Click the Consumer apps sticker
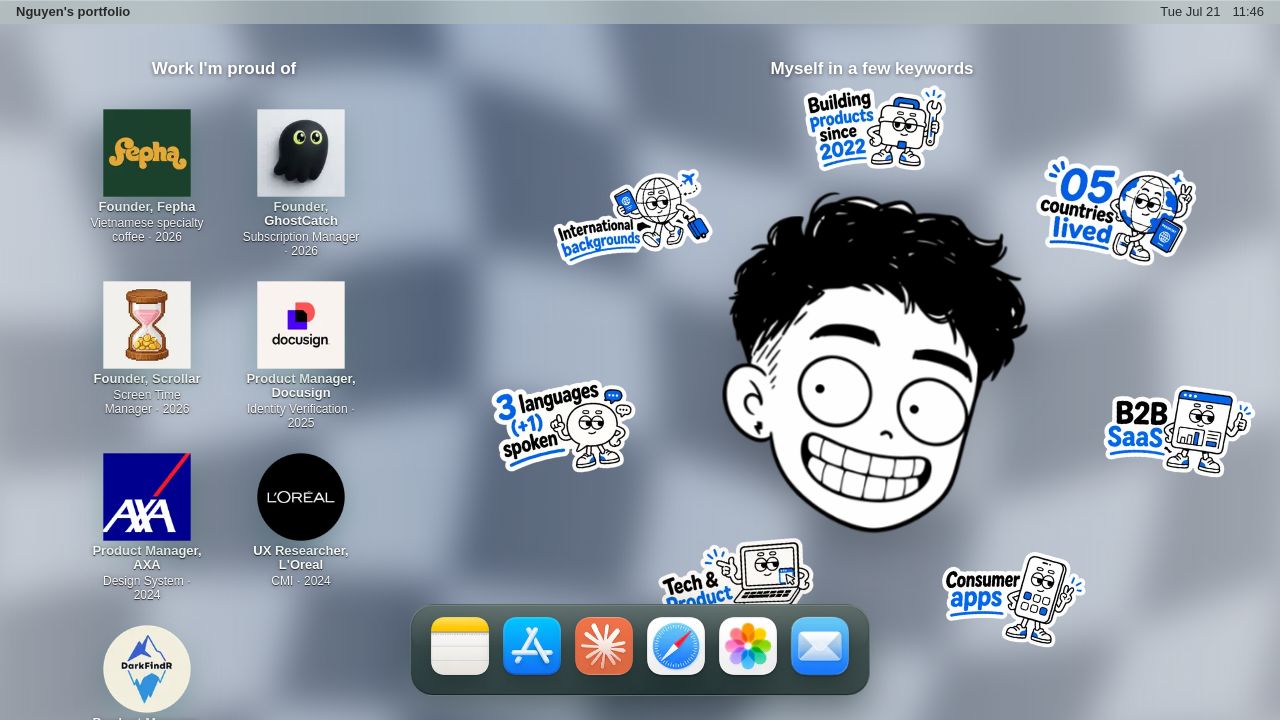The height and width of the screenshot is (720, 1280). click(x=1013, y=599)
